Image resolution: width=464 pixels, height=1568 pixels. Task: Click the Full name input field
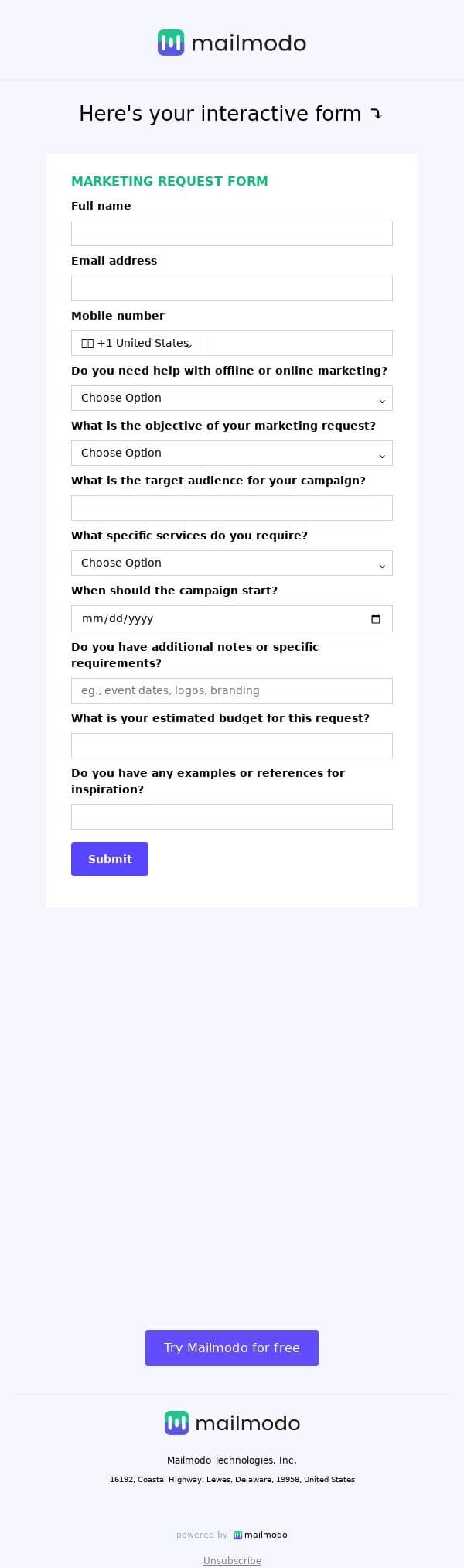point(232,233)
